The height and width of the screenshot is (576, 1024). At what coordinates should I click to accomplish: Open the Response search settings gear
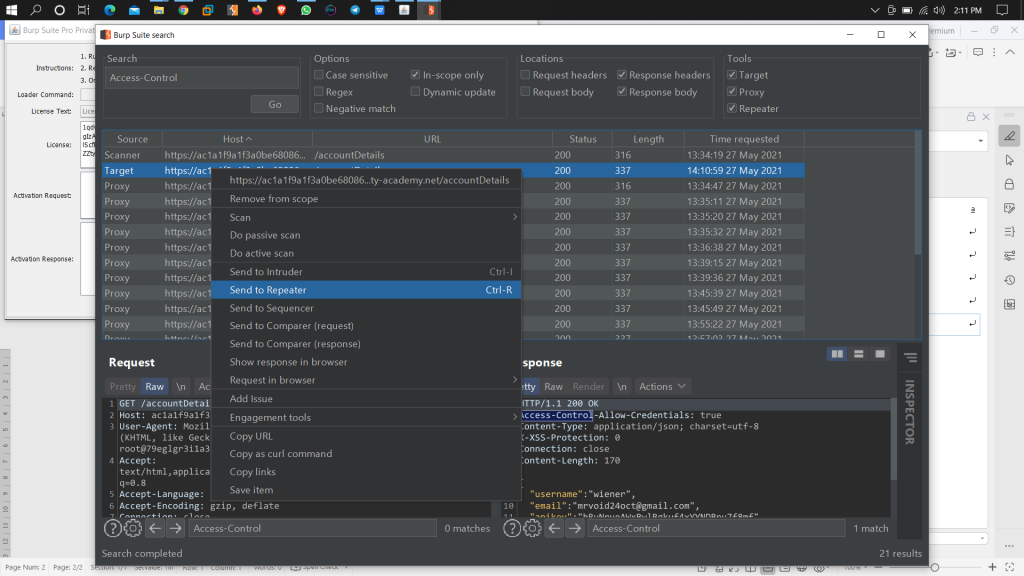(x=532, y=528)
